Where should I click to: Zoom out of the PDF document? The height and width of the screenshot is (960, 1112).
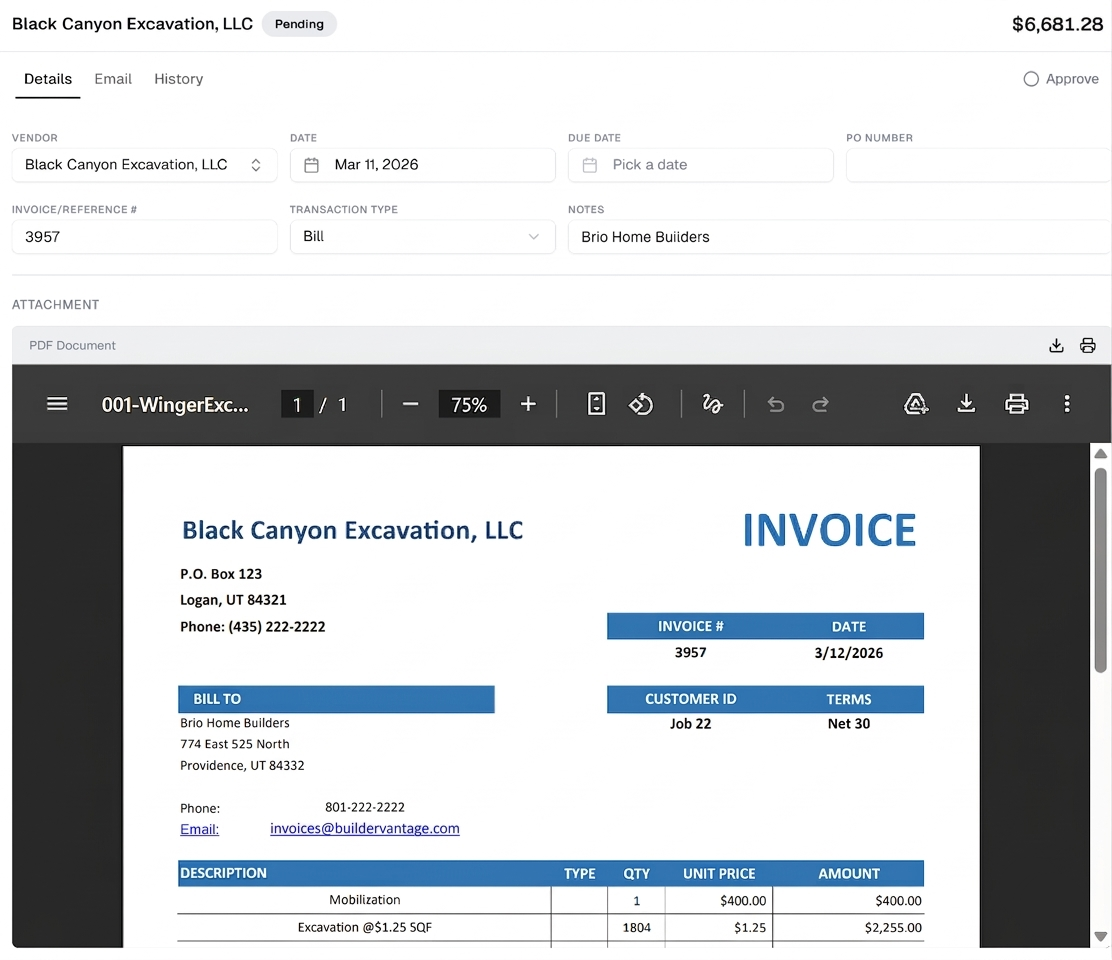(410, 404)
